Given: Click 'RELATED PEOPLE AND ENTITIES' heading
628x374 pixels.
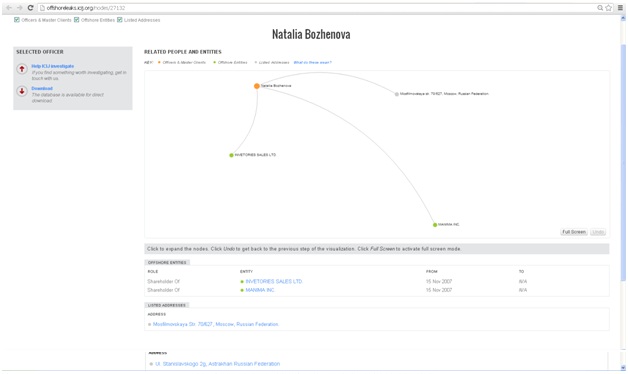Looking at the screenshot, I should tap(183, 52).
